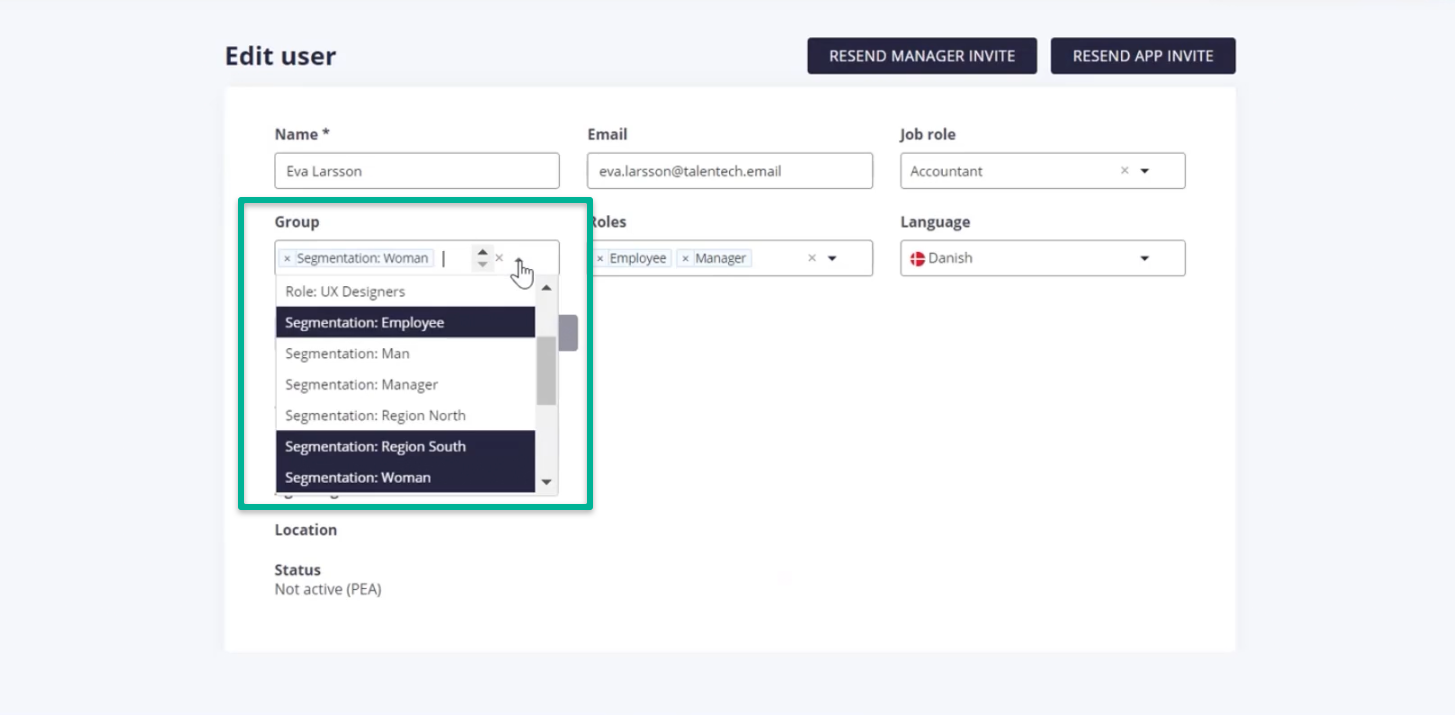Click the 'Name *' label

coord(302,134)
